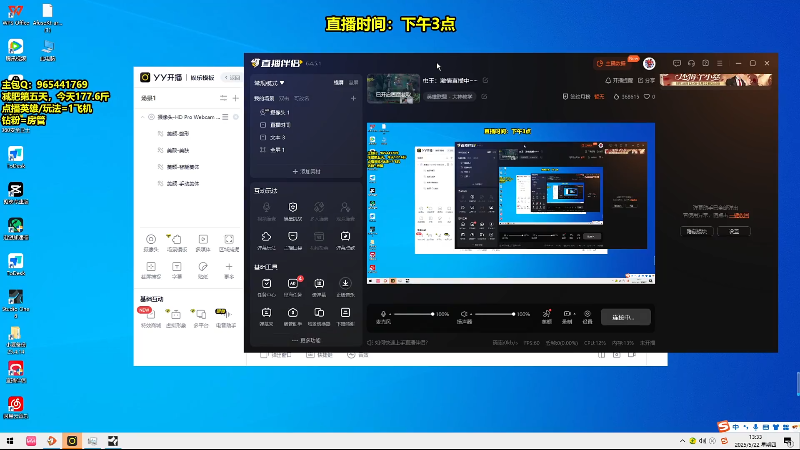
Task: Select the third scene tab in scene row
Action: point(302,98)
